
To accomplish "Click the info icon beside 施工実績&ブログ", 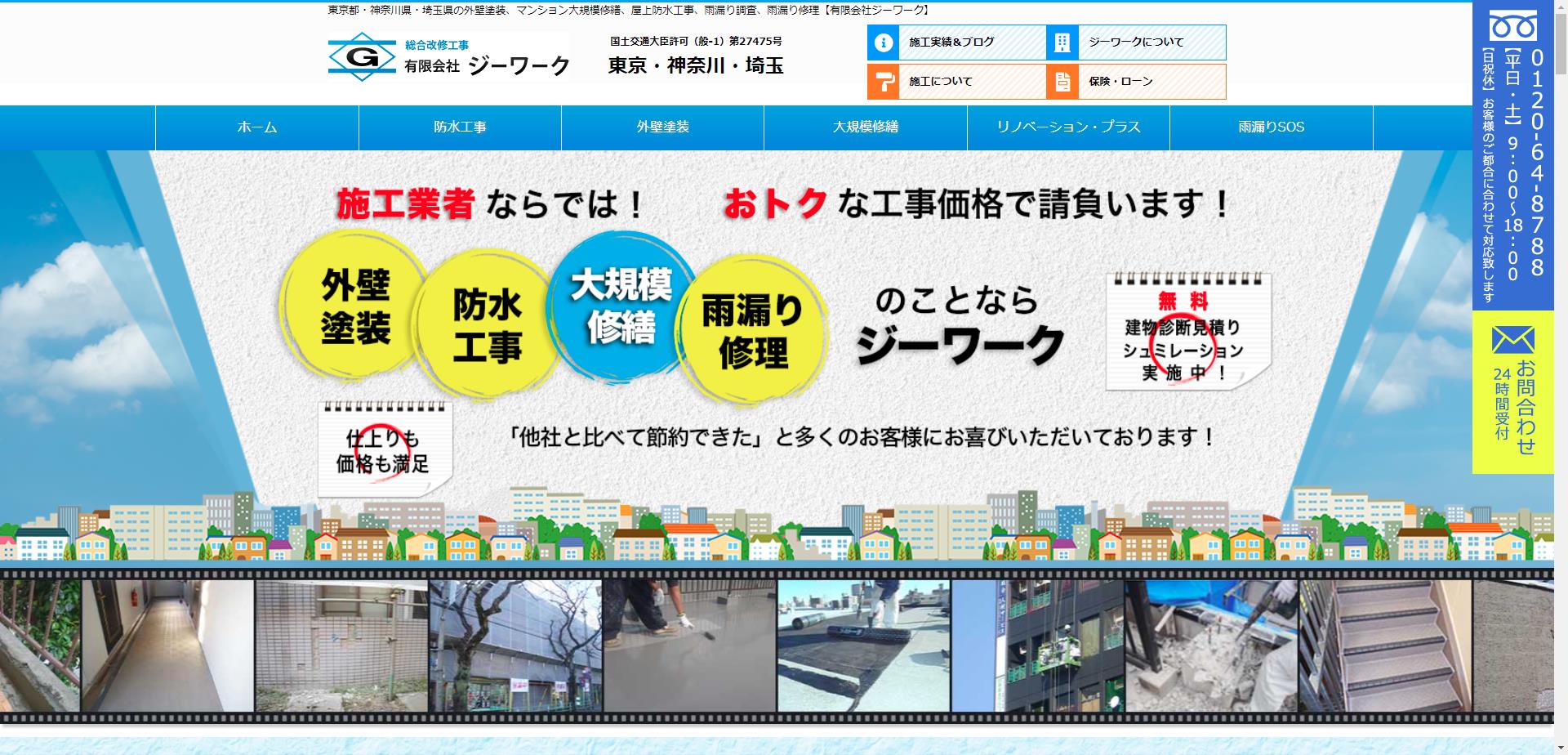I will click(x=884, y=42).
